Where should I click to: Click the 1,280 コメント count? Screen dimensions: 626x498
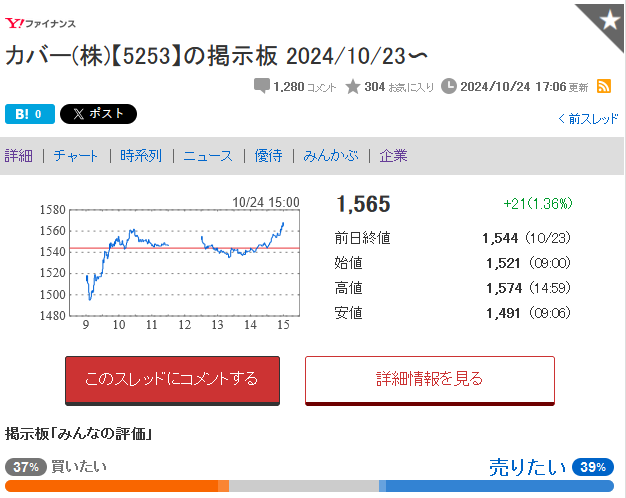pos(305,87)
